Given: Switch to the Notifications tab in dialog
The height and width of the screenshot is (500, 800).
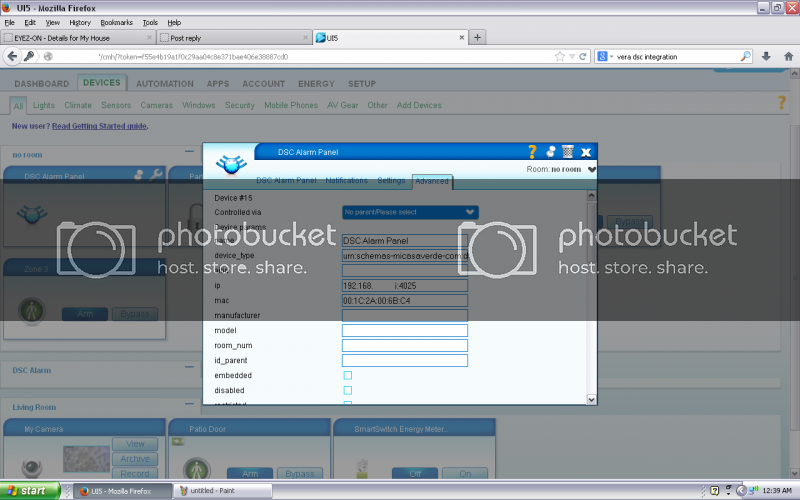Looking at the screenshot, I should [346, 181].
